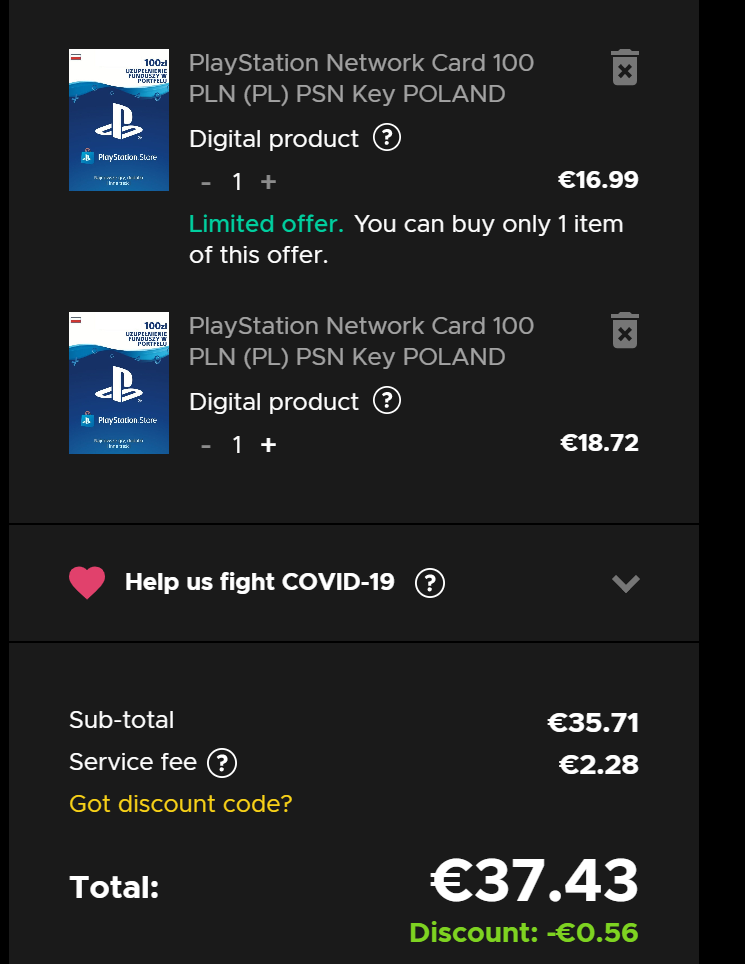Viewport: 745px width, 964px height.
Task: Open second PlayStation Network Card 100 PLN title
Action: [x=361, y=341]
